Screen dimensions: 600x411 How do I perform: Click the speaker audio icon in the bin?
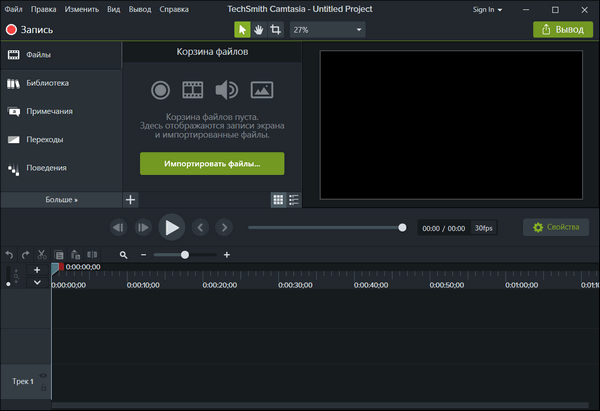(227, 90)
